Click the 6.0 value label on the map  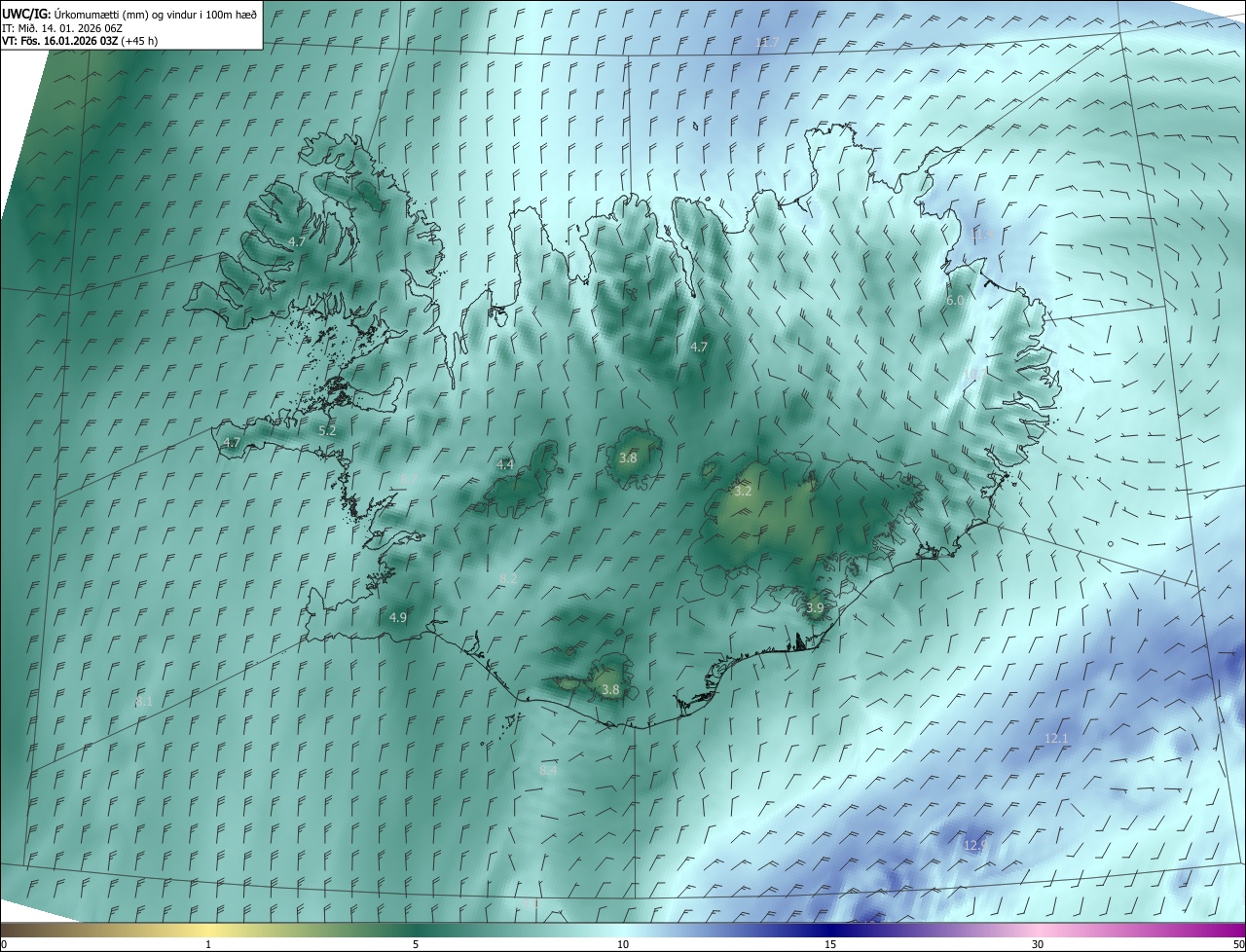click(x=955, y=301)
